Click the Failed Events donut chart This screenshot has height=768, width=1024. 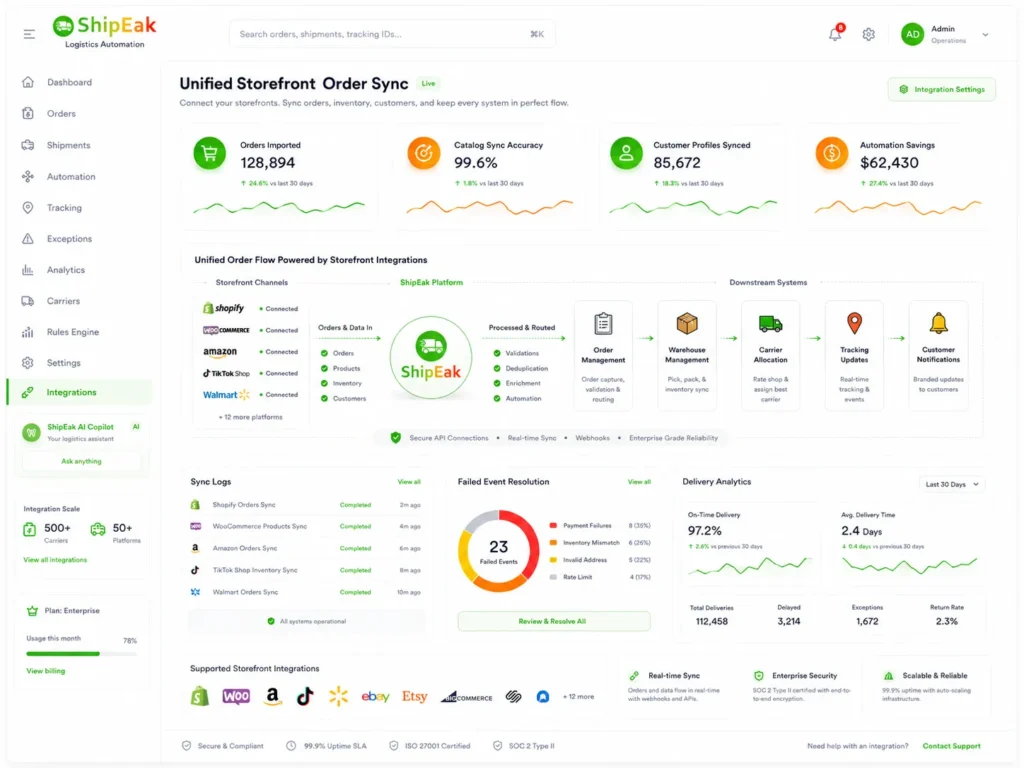pyautogui.click(x=498, y=551)
